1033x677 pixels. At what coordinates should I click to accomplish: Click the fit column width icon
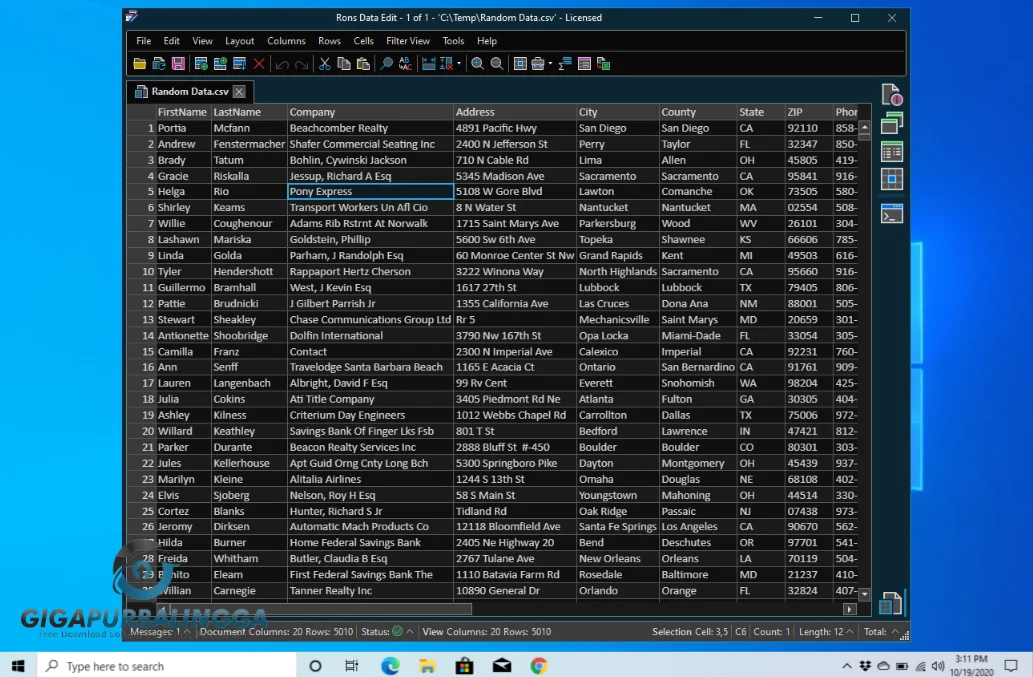429,64
